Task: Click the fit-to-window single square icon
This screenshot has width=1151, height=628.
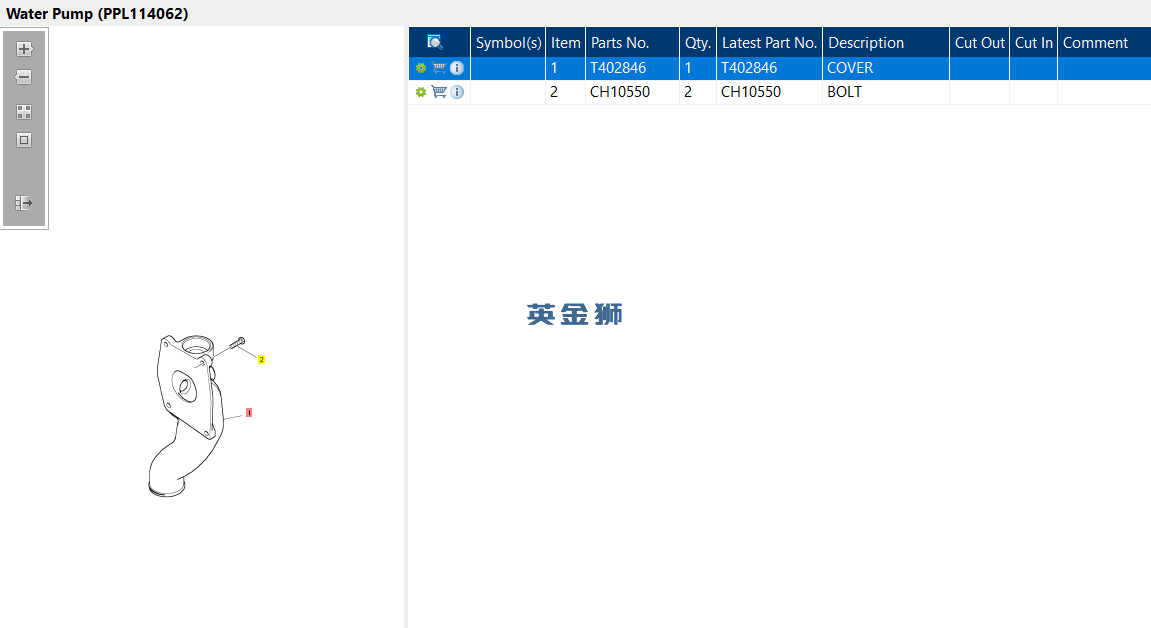Action: [24, 140]
